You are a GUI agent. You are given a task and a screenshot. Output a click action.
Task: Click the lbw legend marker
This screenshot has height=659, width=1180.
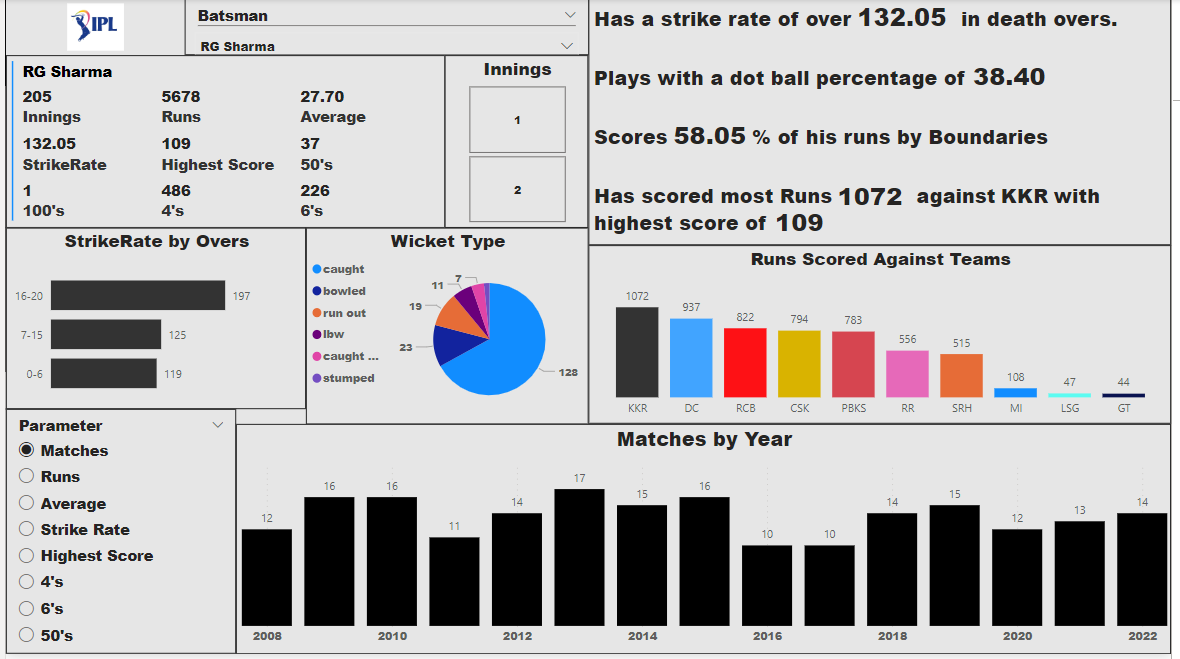[x=317, y=334]
